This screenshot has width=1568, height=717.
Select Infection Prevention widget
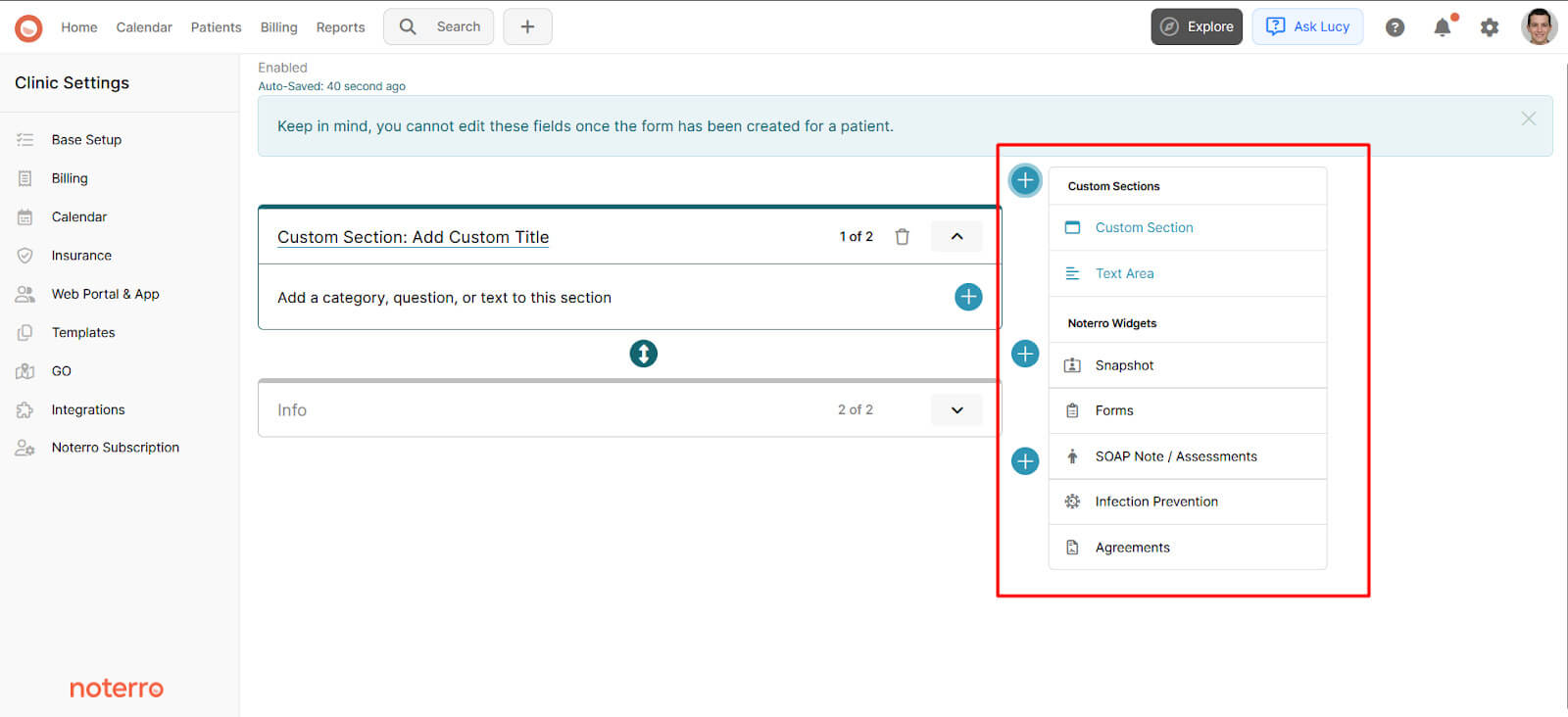coord(1188,502)
